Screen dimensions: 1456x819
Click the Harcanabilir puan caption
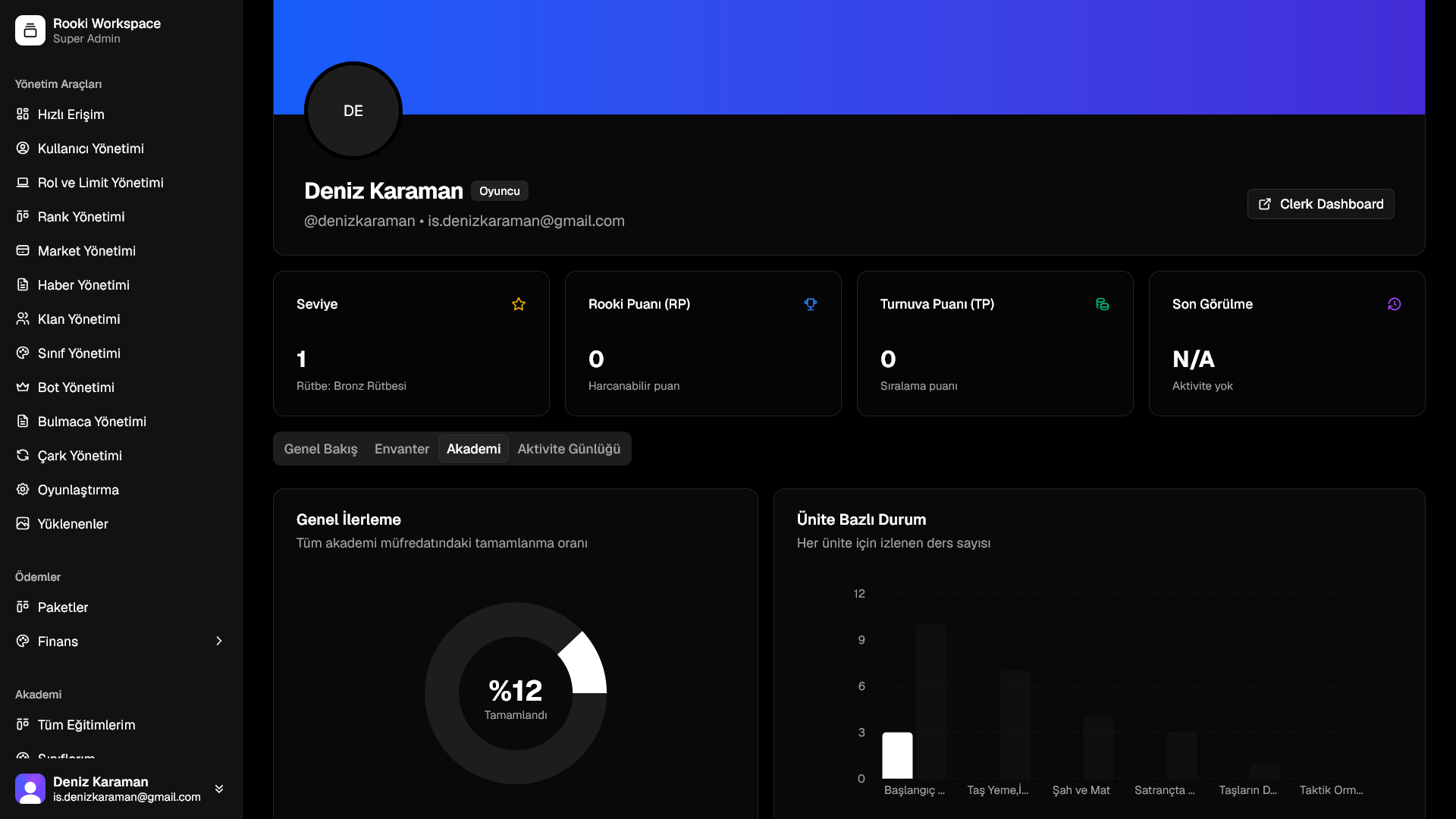(x=634, y=386)
